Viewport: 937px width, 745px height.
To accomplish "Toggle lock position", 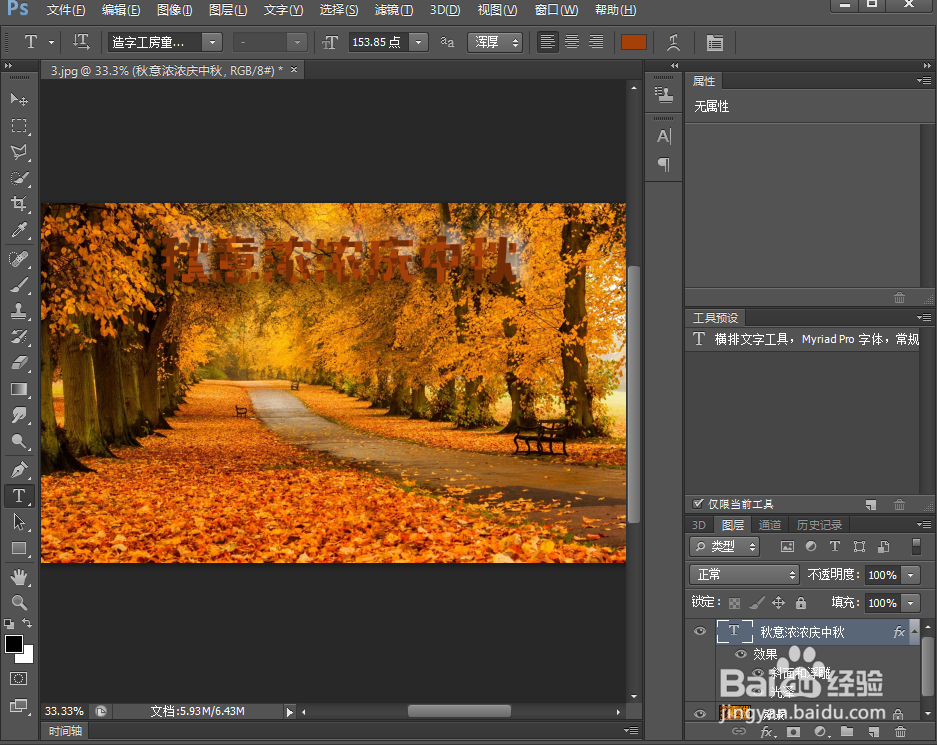I will (x=778, y=603).
